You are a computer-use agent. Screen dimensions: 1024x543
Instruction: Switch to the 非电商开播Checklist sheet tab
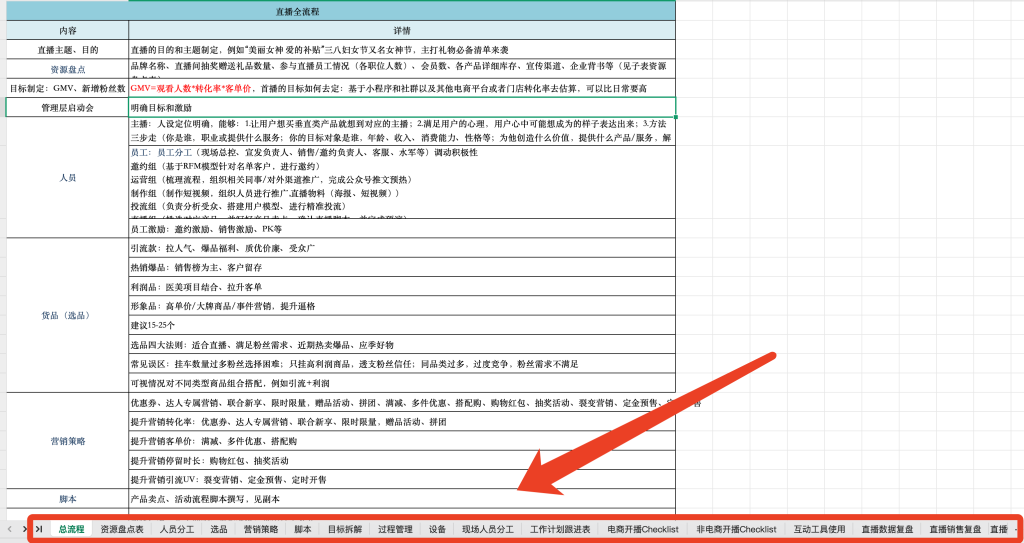(736, 529)
